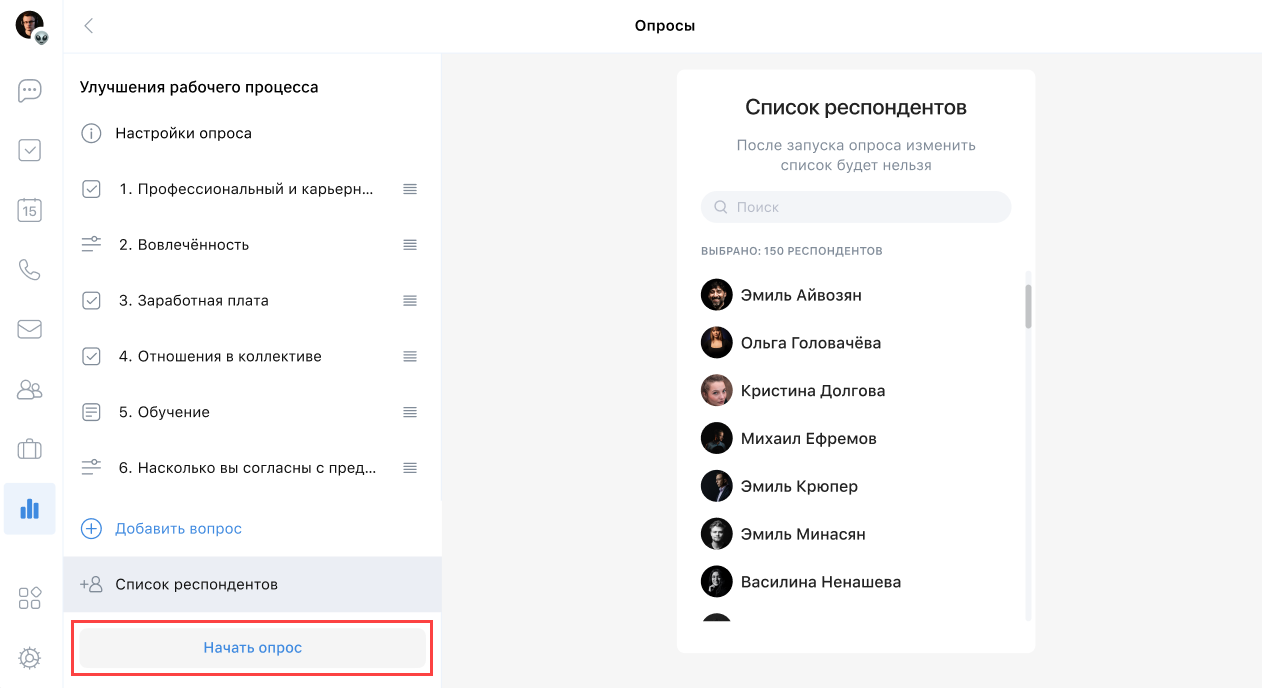Open the apps grid icon in sidebar
Screen dimensions: 1262x688
tap(30, 598)
